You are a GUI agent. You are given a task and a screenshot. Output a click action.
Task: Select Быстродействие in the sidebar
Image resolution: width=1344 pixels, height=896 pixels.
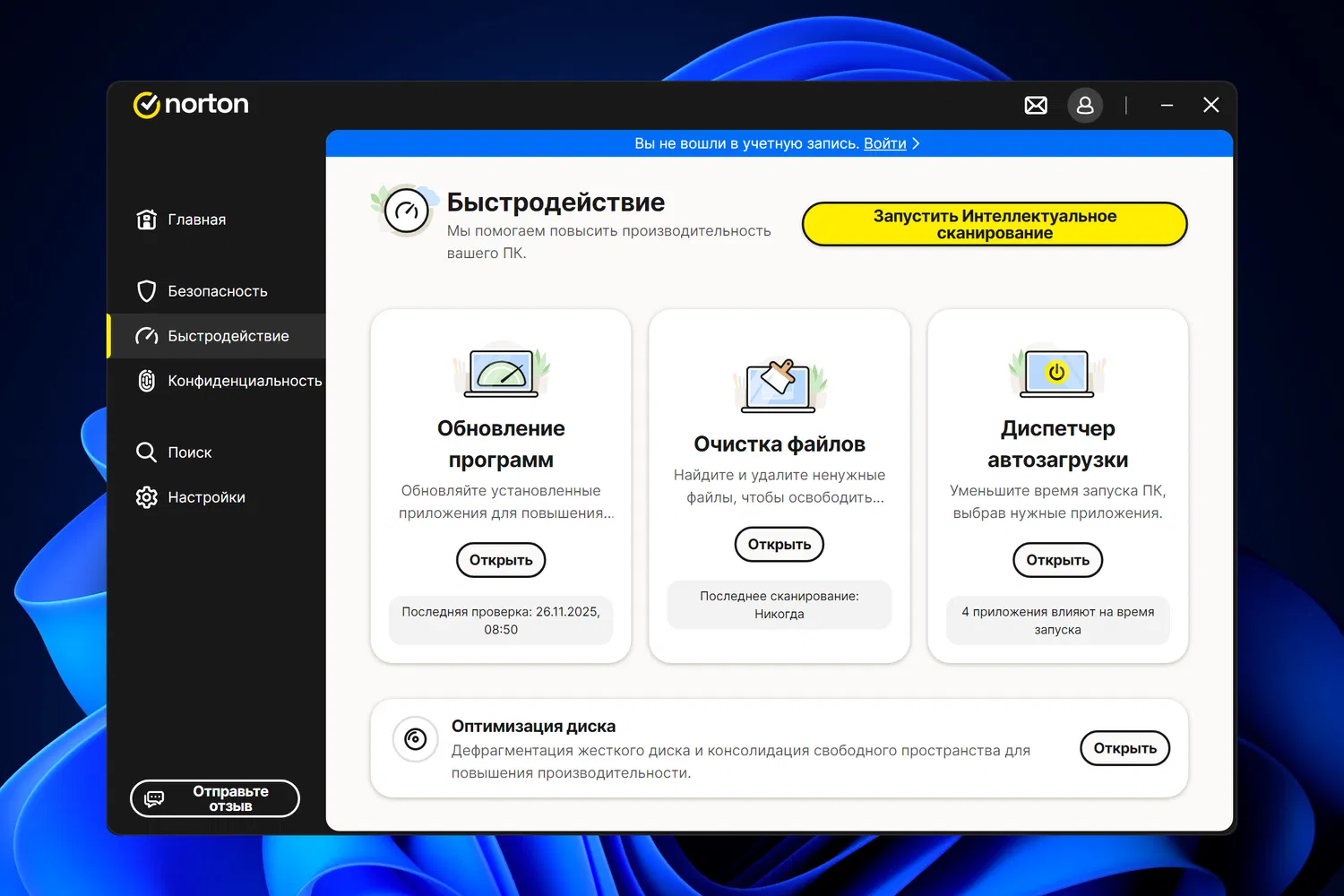(x=216, y=336)
